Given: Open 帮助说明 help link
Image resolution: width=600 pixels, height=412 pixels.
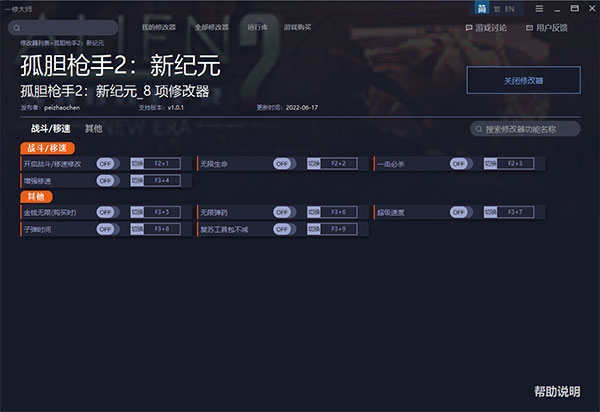Looking at the screenshot, I should [x=556, y=390].
